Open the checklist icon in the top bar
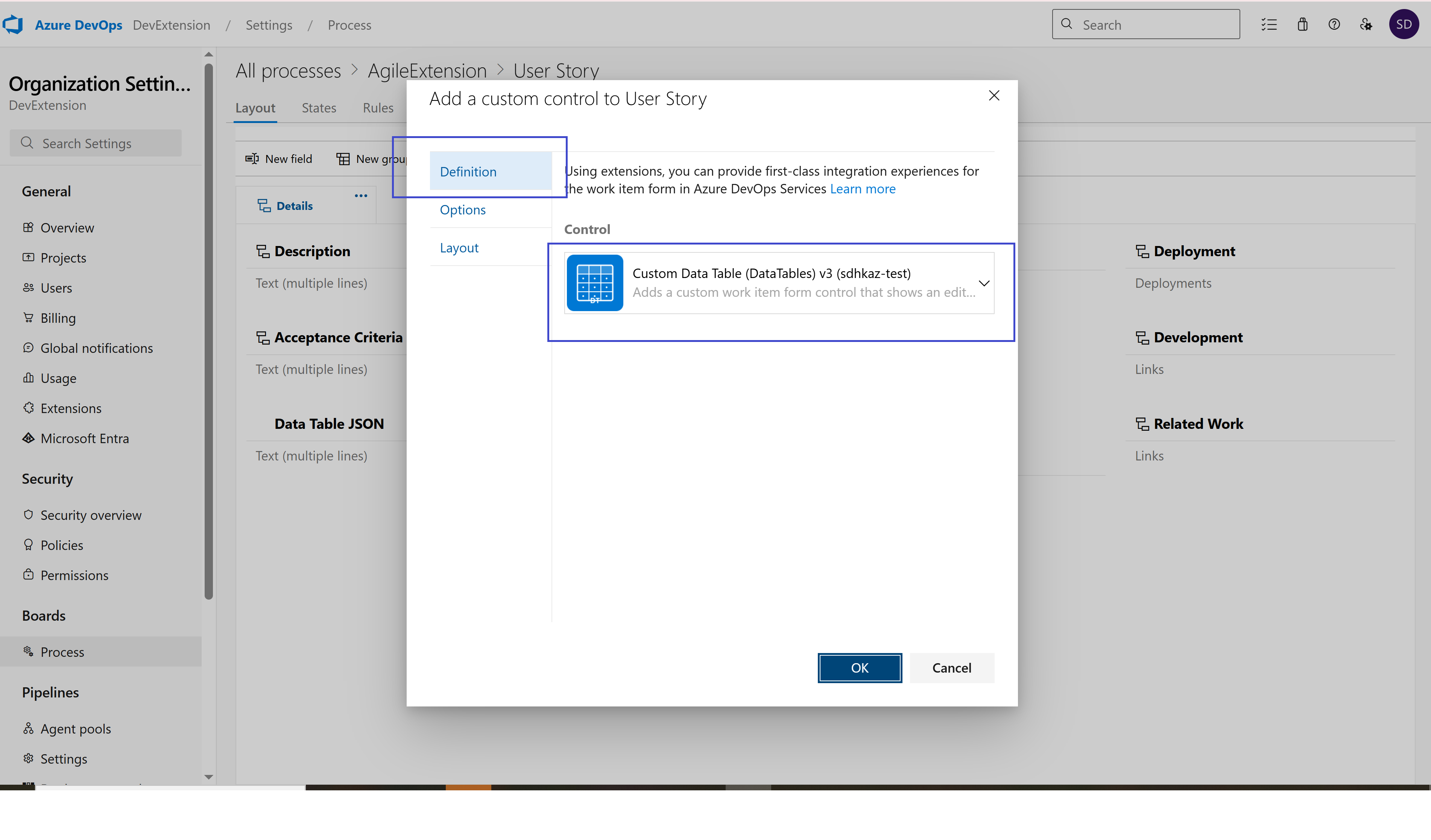 tap(1270, 24)
